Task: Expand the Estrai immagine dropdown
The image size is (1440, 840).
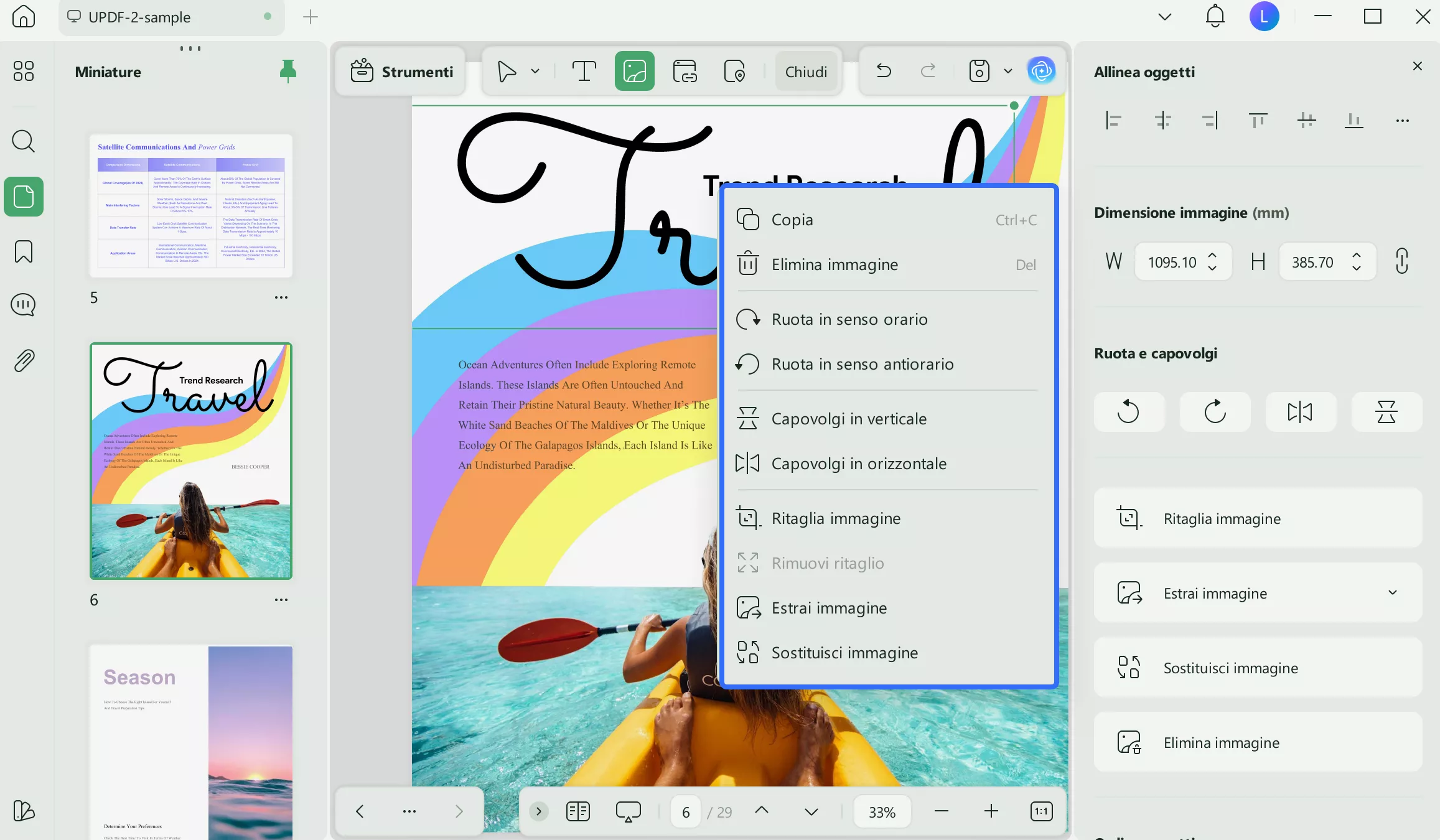Action: point(1393,592)
